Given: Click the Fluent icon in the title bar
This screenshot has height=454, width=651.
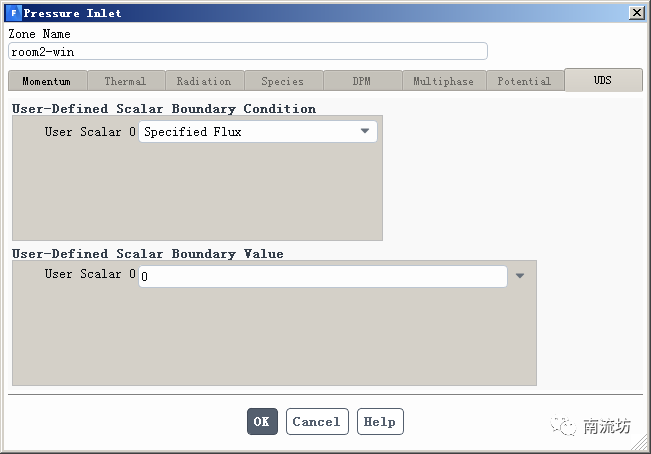Looking at the screenshot, I should click(12, 13).
